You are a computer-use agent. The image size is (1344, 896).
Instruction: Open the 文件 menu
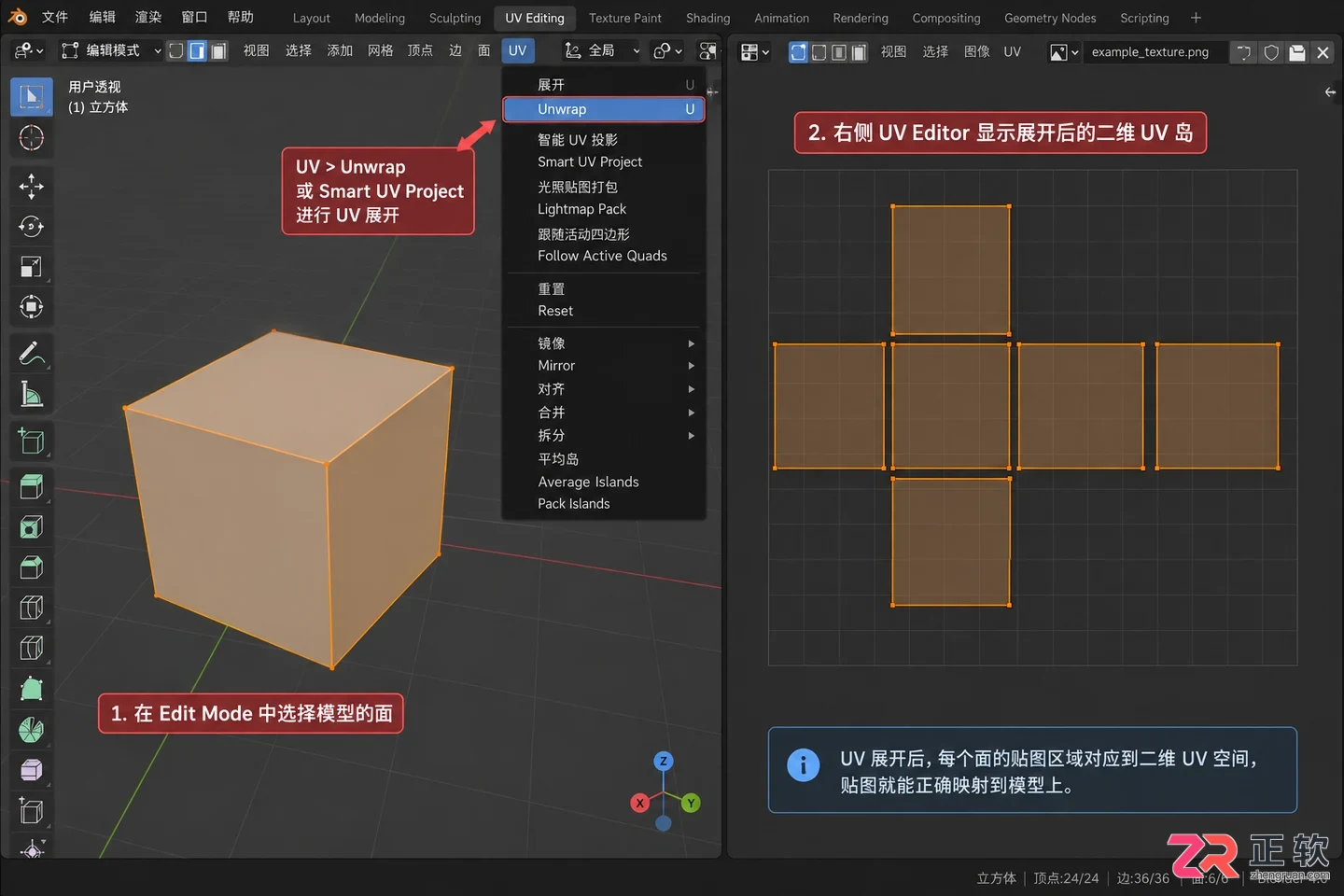pos(55,17)
